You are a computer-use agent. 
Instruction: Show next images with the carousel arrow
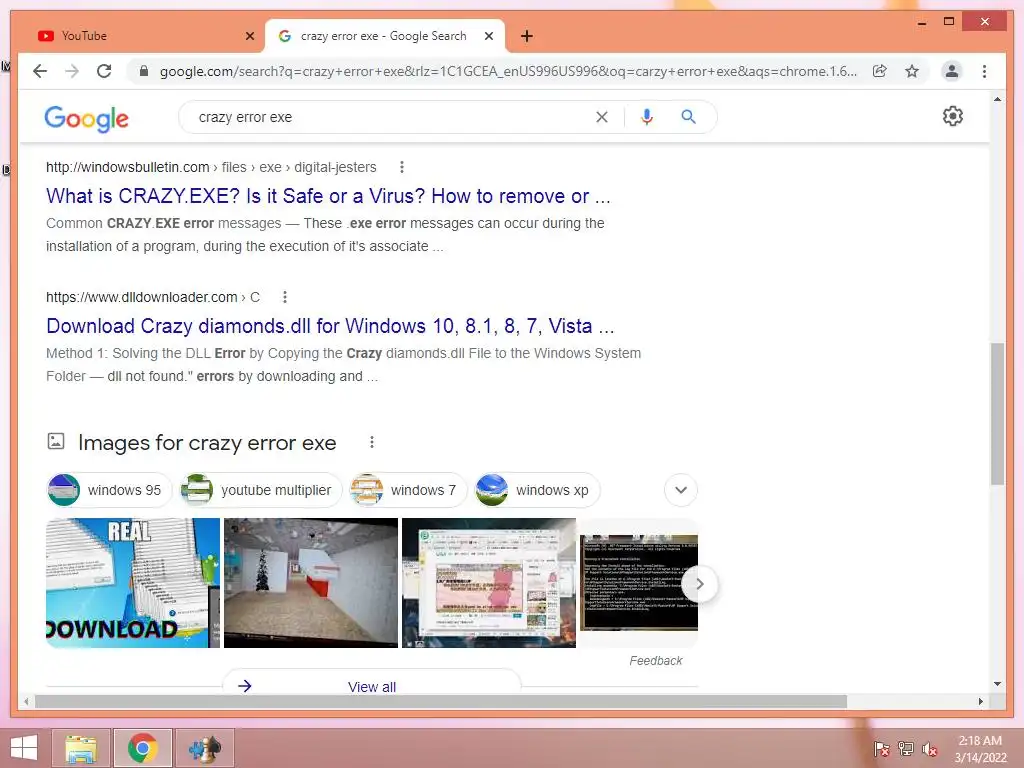coord(699,584)
